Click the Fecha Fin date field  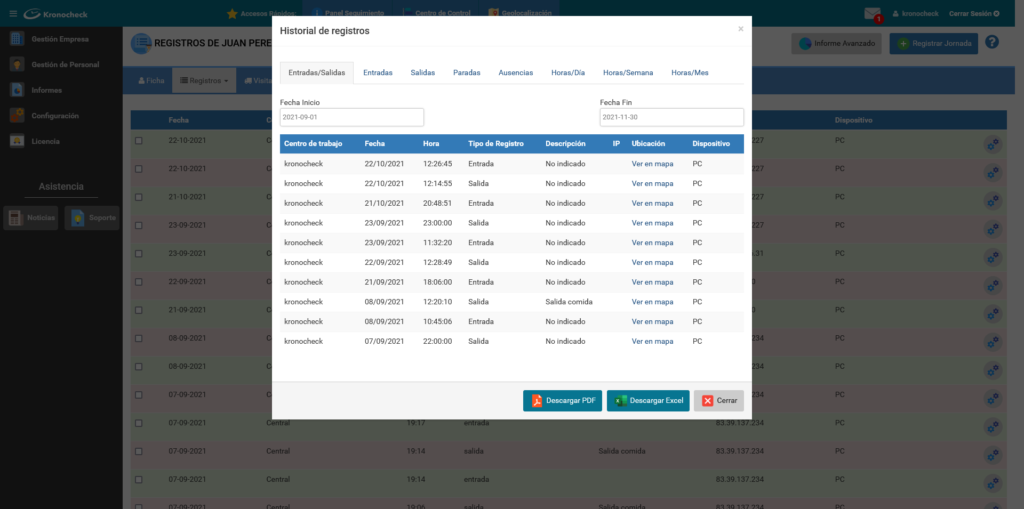671,117
